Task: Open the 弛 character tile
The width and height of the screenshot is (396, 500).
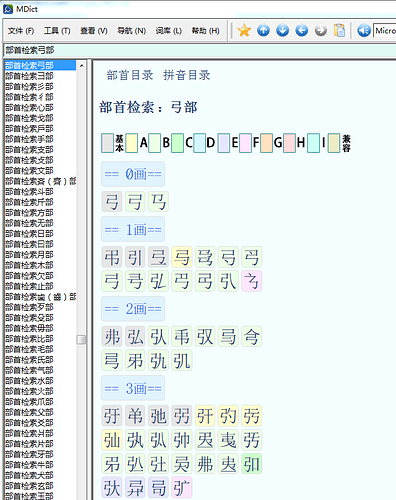Action: [x=158, y=416]
